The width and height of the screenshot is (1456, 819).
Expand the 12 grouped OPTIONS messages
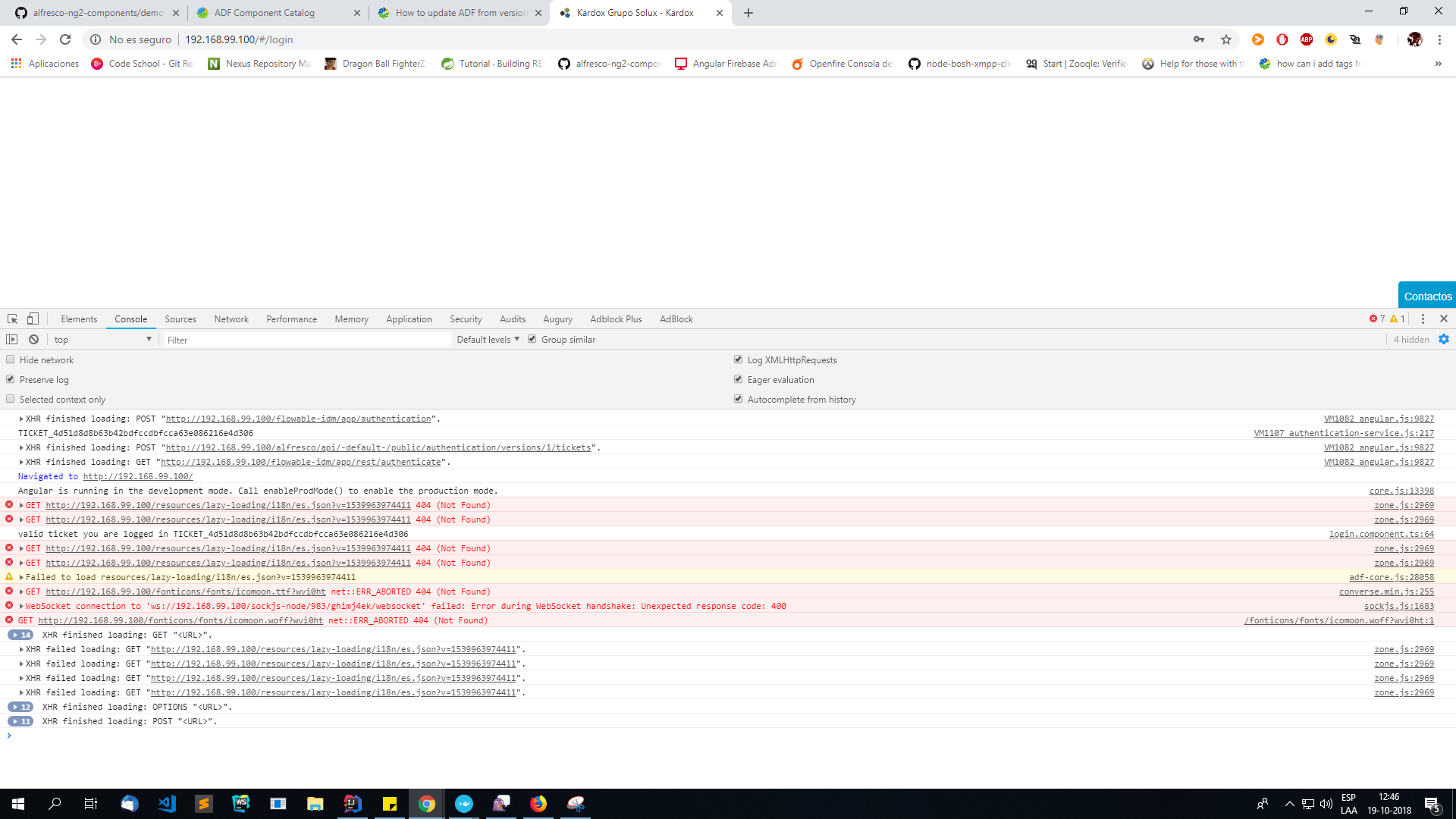click(20, 707)
